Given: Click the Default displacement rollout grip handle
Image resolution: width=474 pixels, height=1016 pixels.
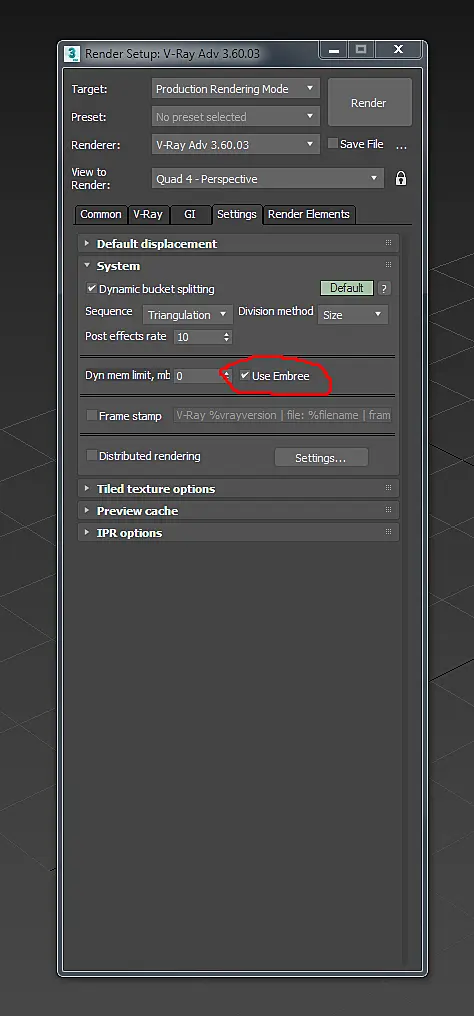Looking at the screenshot, I should (389, 243).
